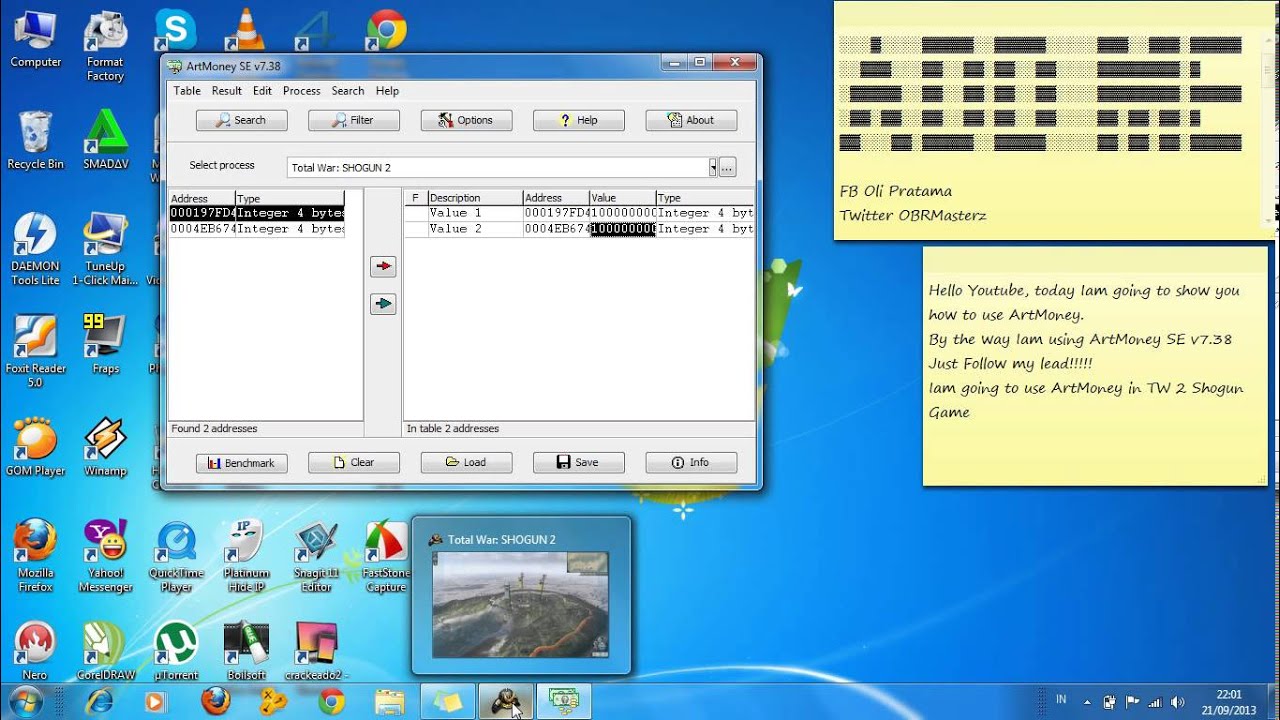Open GOM Player desktop icon
The height and width of the screenshot is (720, 1280).
point(35,446)
